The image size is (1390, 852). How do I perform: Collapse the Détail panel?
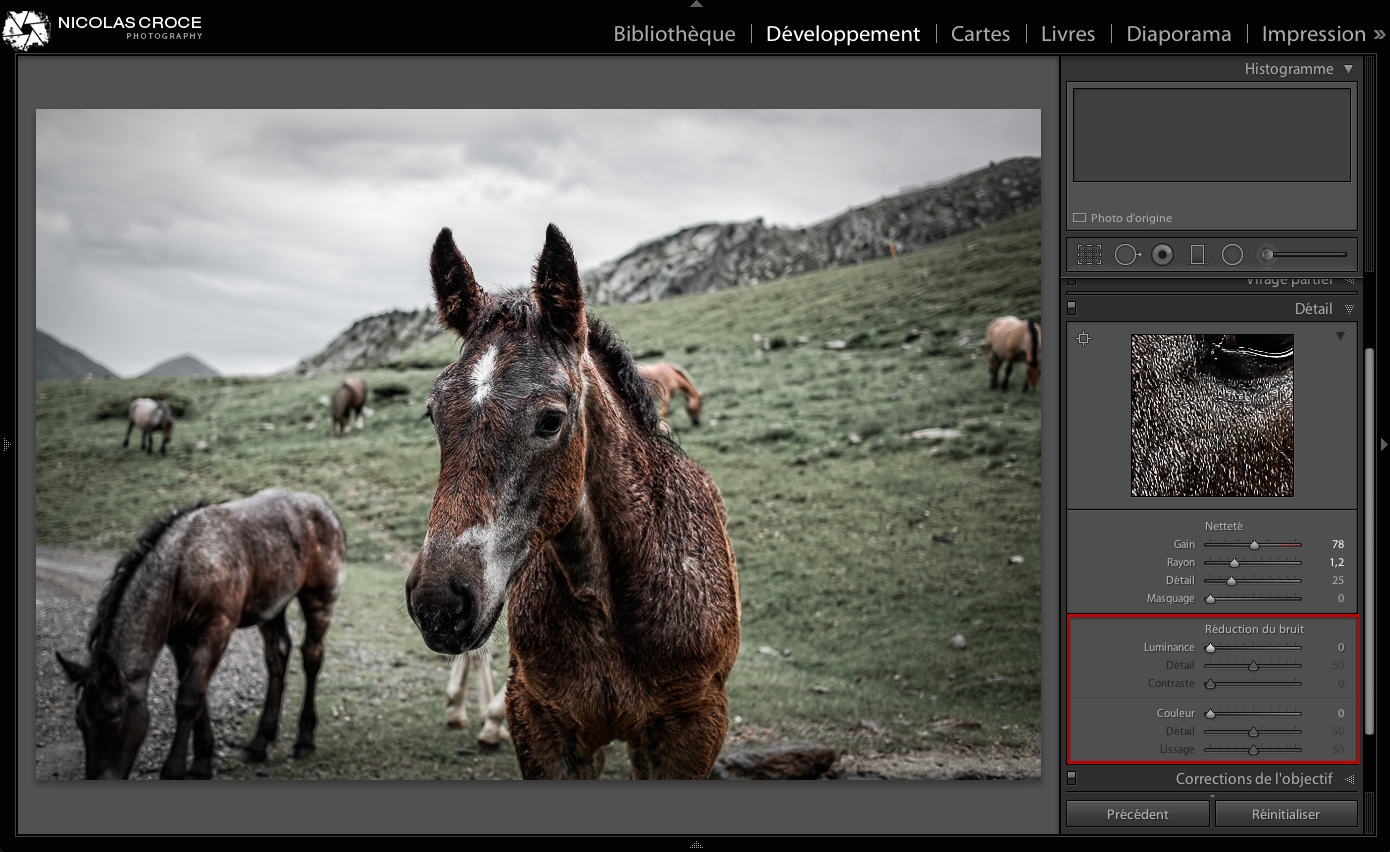[x=1350, y=308]
